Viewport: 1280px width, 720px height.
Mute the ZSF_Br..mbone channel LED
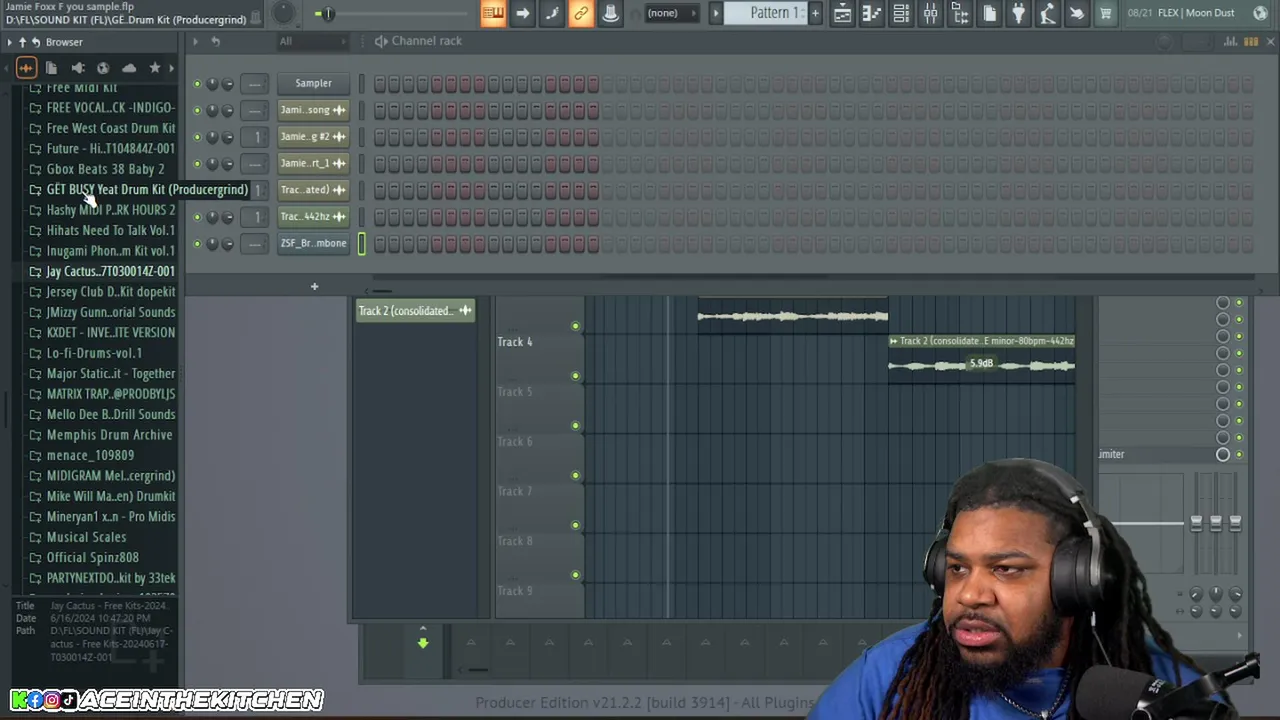(197, 244)
